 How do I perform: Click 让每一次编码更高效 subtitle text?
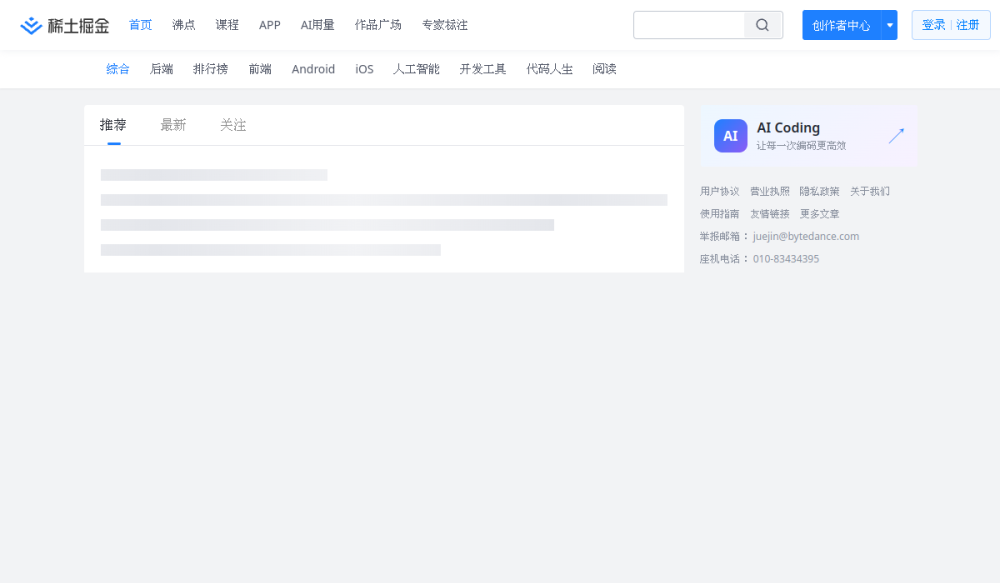(801, 145)
